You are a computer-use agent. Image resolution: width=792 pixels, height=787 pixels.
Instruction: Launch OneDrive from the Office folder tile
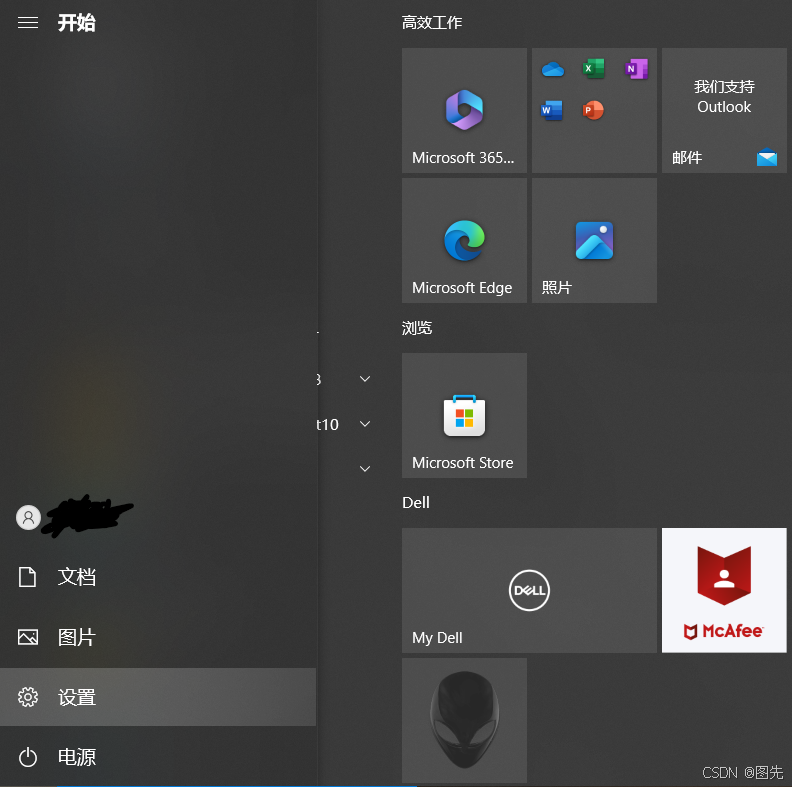point(553,69)
